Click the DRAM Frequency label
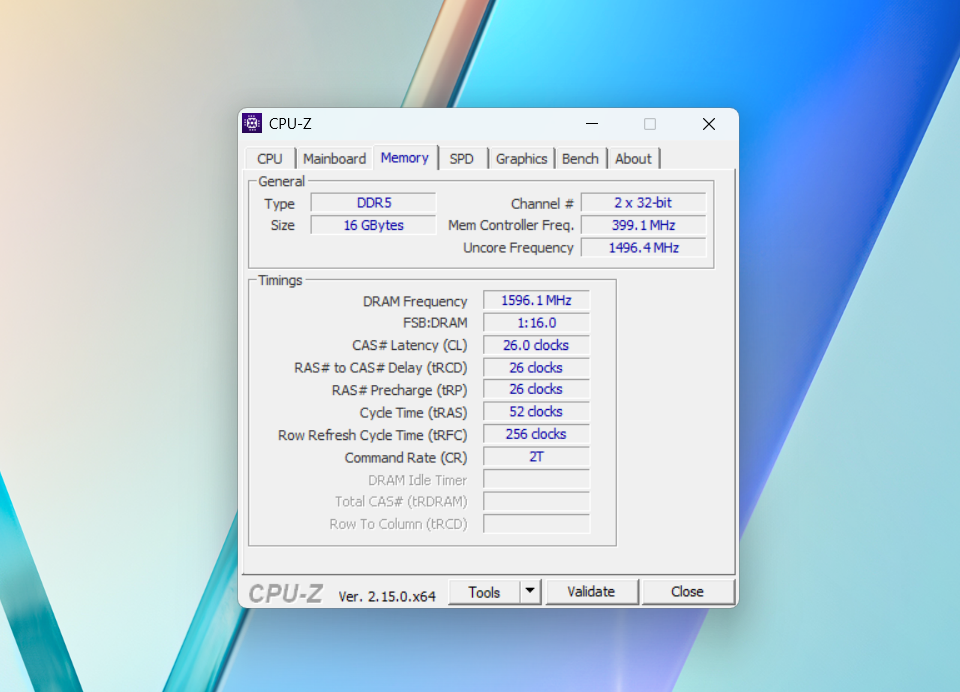Screen dimensions: 960x692 (x=415, y=301)
